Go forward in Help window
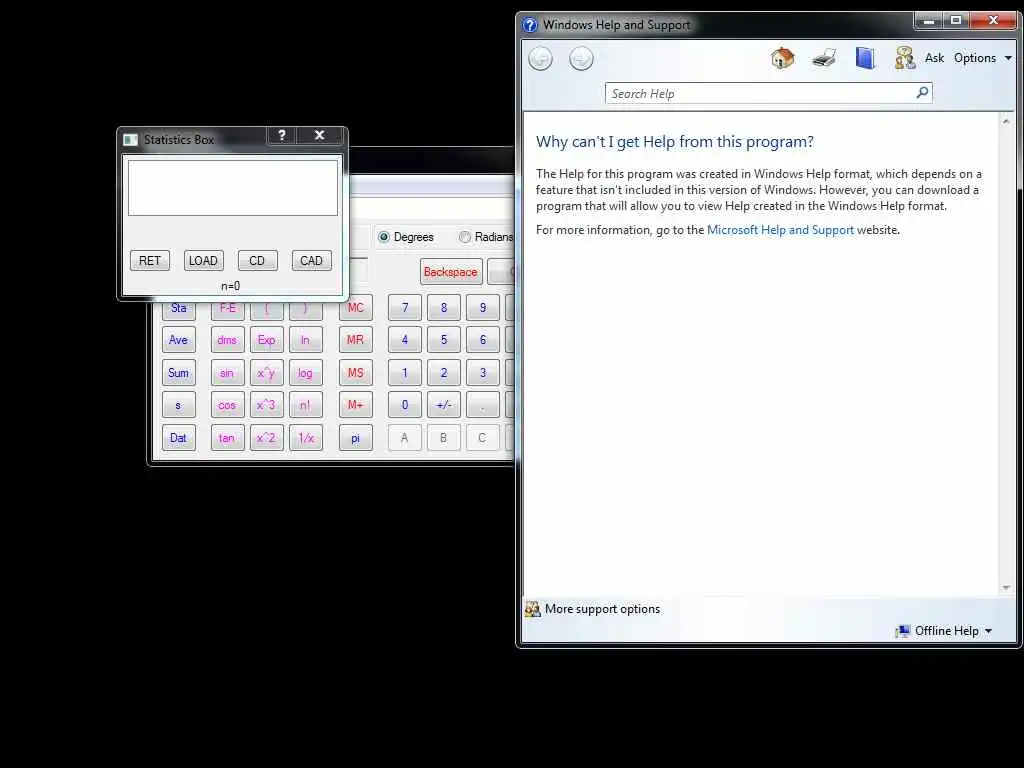The height and width of the screenshot is (768, 1024). 581,59
